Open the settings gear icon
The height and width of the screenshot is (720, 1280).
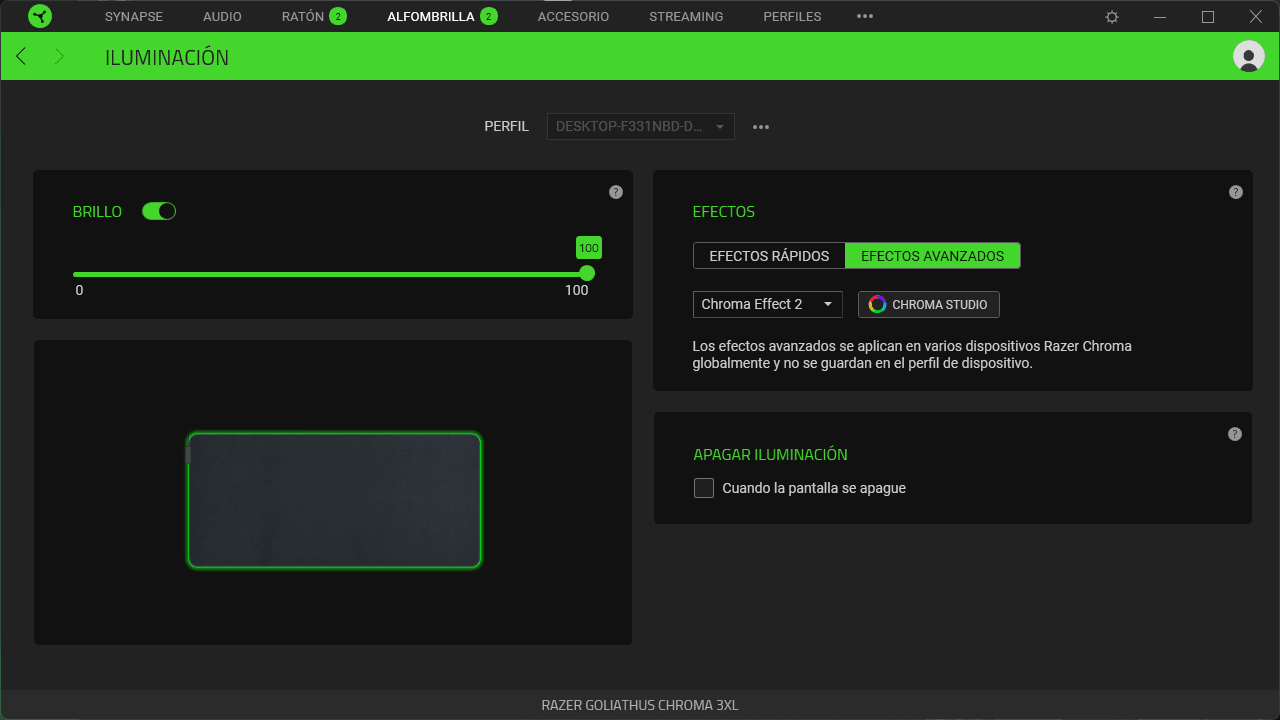[x=1112, y=17]
